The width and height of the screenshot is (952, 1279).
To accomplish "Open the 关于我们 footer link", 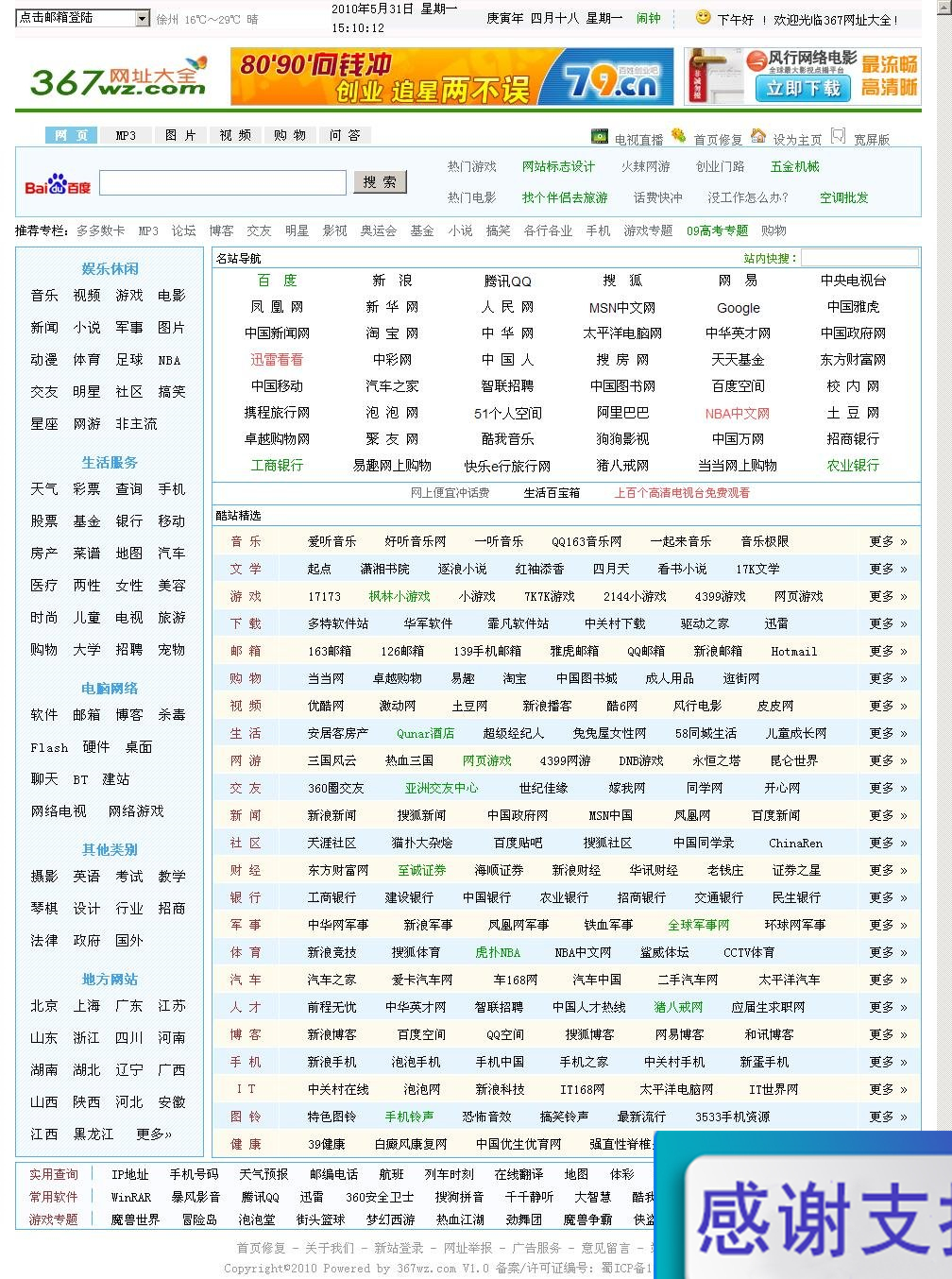I will (x=330, y=1248).
